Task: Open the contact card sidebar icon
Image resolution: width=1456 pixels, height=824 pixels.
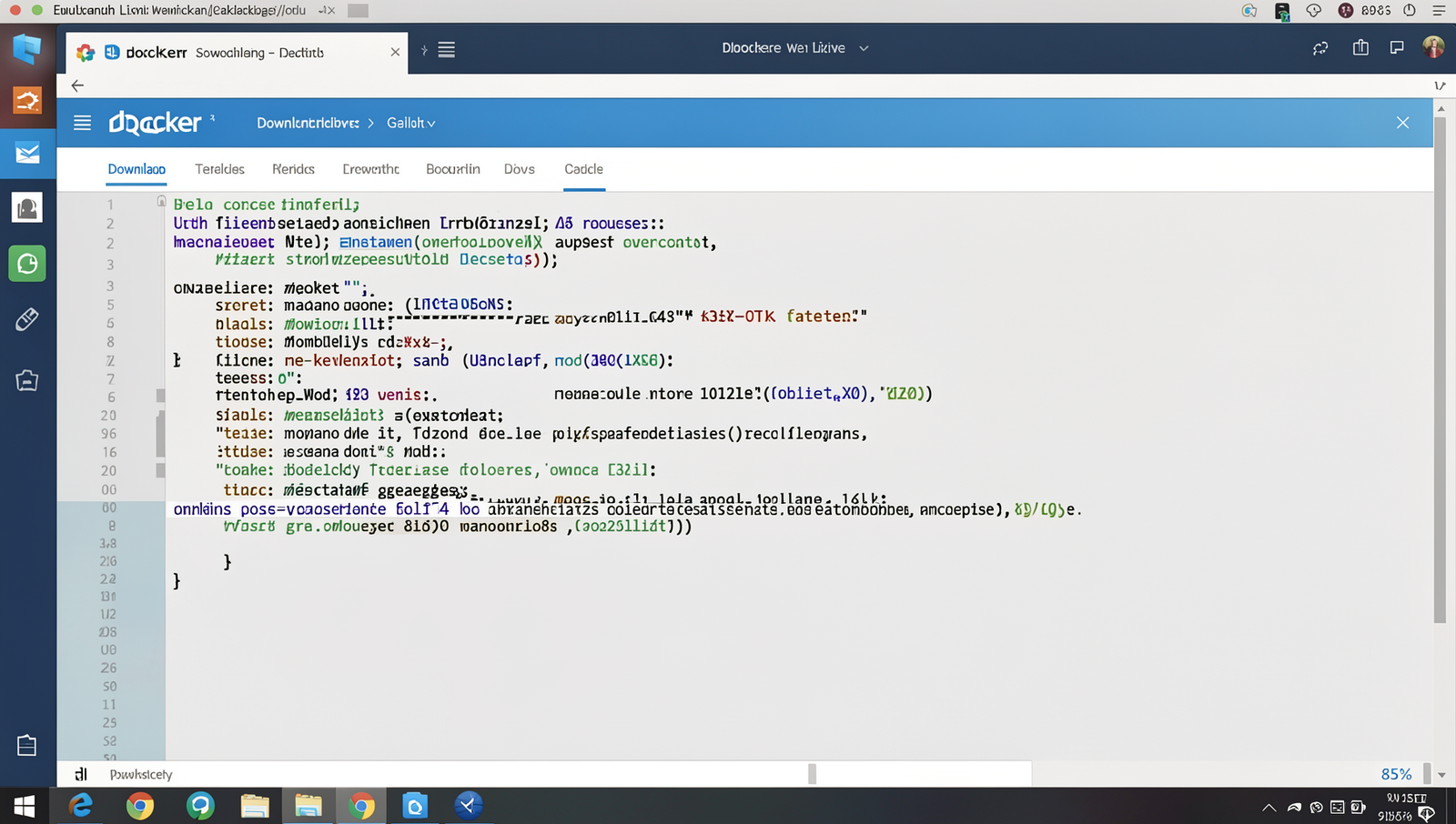Action: [x=27, y=208]
